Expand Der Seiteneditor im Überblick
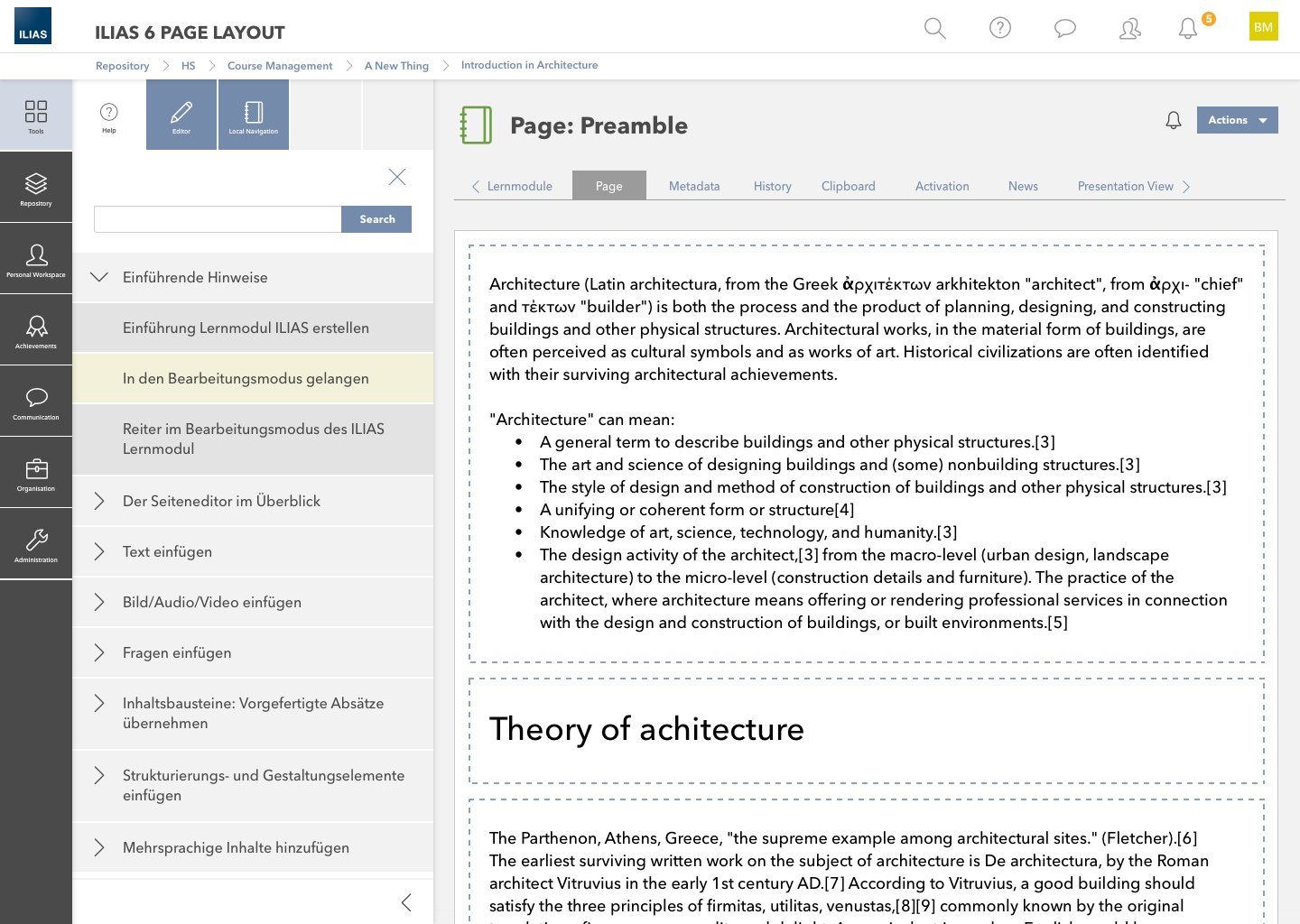 point(99,501)
